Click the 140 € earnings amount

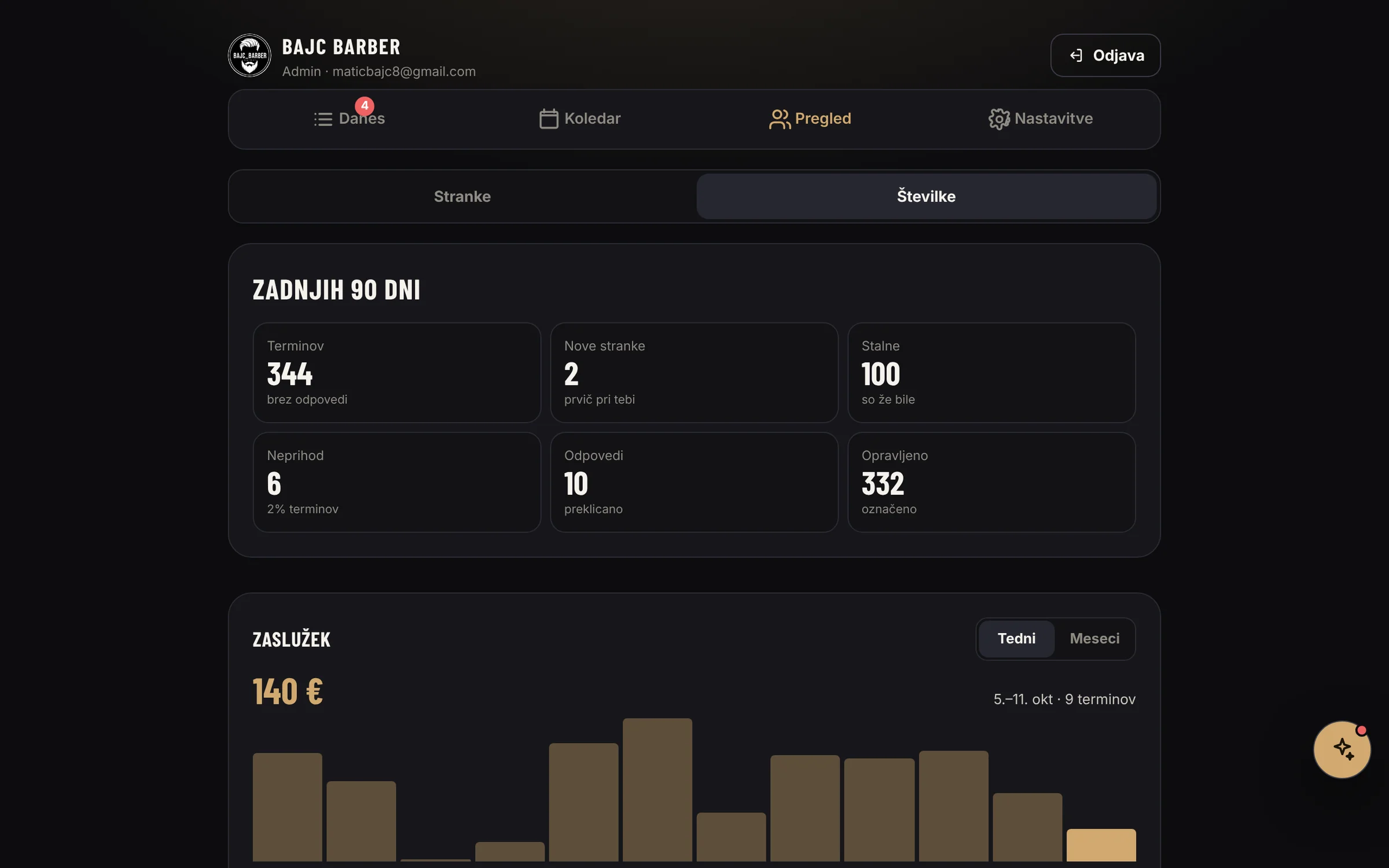288,692
